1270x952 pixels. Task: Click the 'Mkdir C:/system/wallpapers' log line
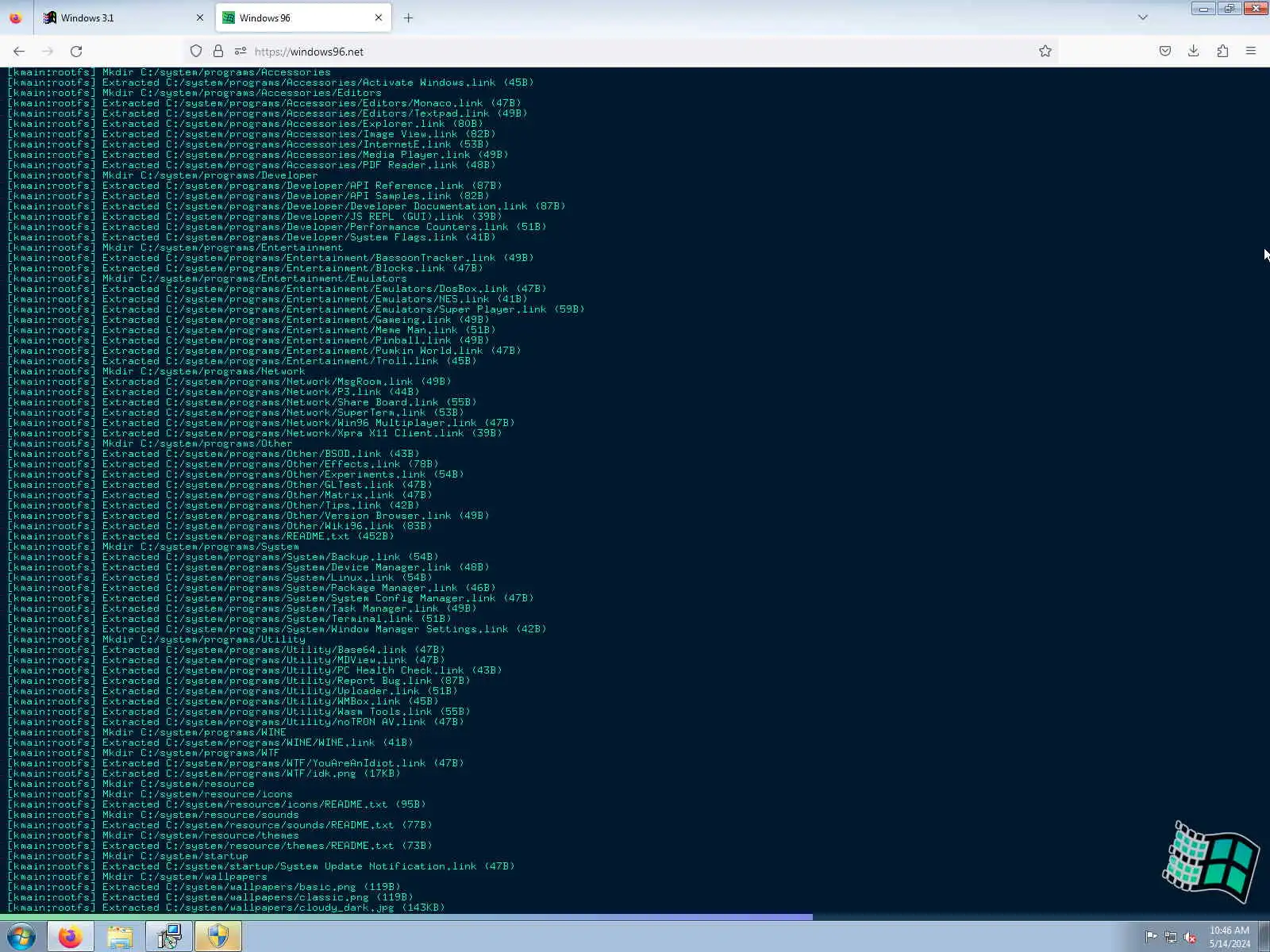point(137,877)
